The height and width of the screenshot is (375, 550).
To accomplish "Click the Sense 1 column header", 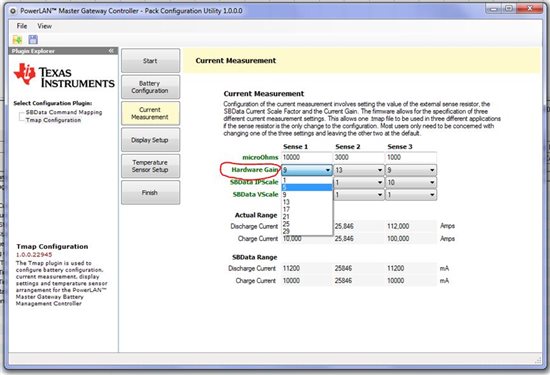I will pos(295,147).
